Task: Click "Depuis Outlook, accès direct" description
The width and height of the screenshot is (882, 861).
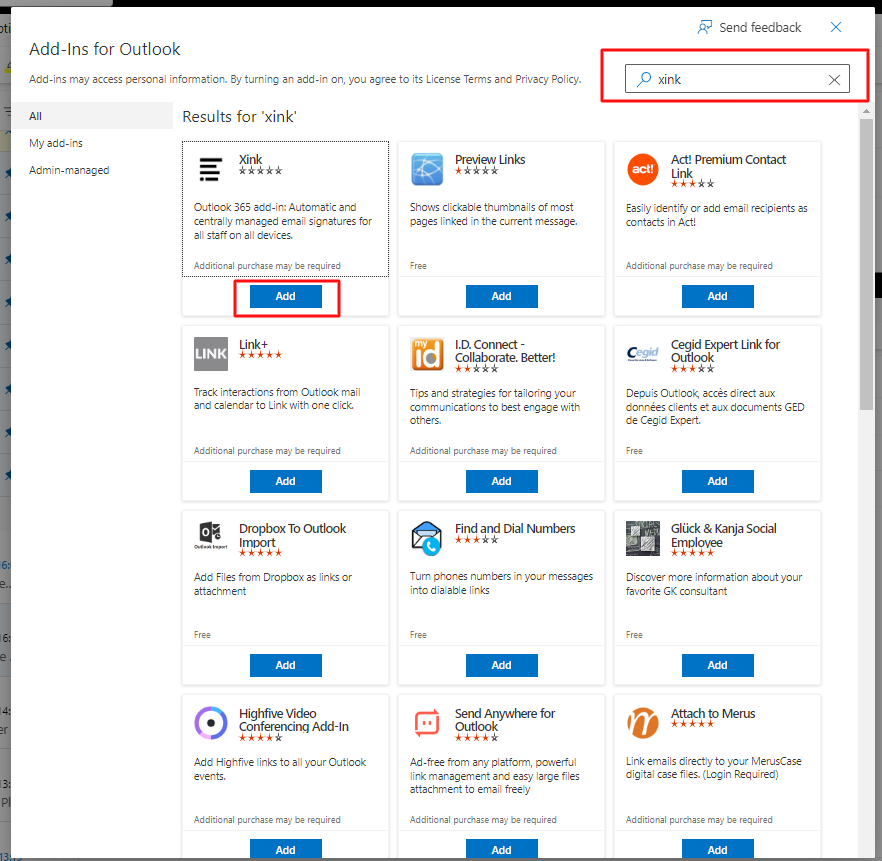Action: coord(715,407)
